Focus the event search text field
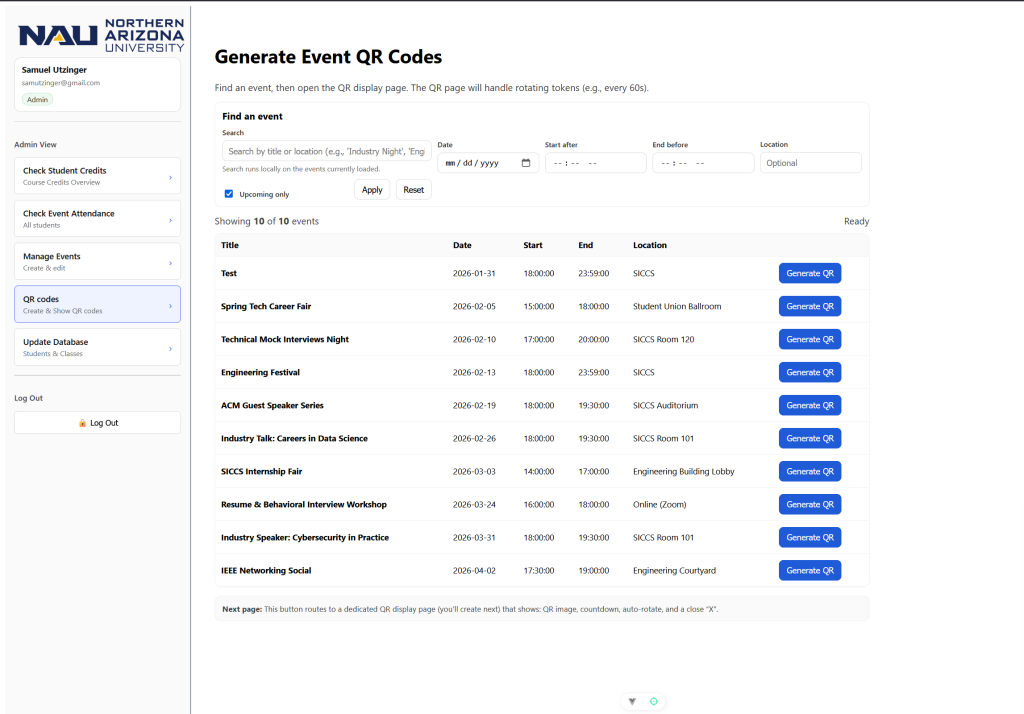Screen dimensions: 1024x714 [327, 151]
